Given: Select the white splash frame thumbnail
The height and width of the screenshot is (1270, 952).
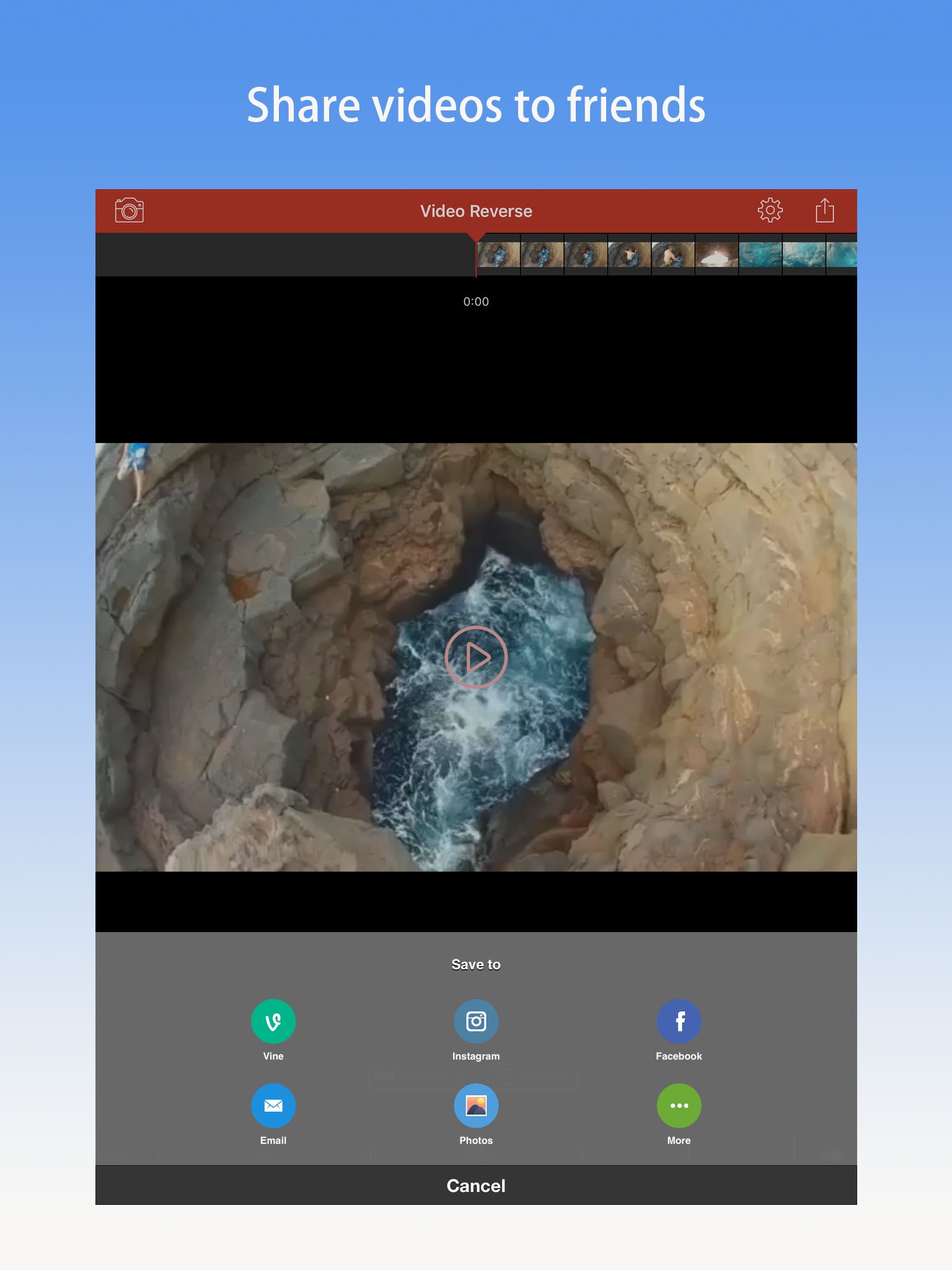Looking at the screenshot, I should click(x=717, y=255).
